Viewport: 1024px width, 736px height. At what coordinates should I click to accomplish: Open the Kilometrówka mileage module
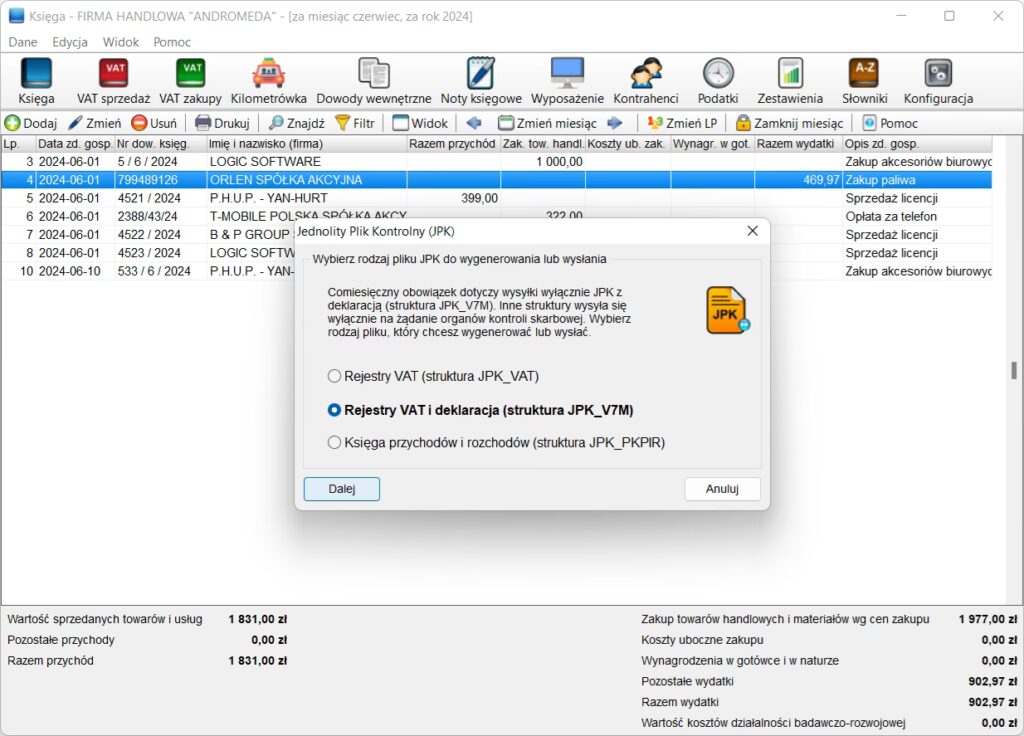[x=268, y=81]
